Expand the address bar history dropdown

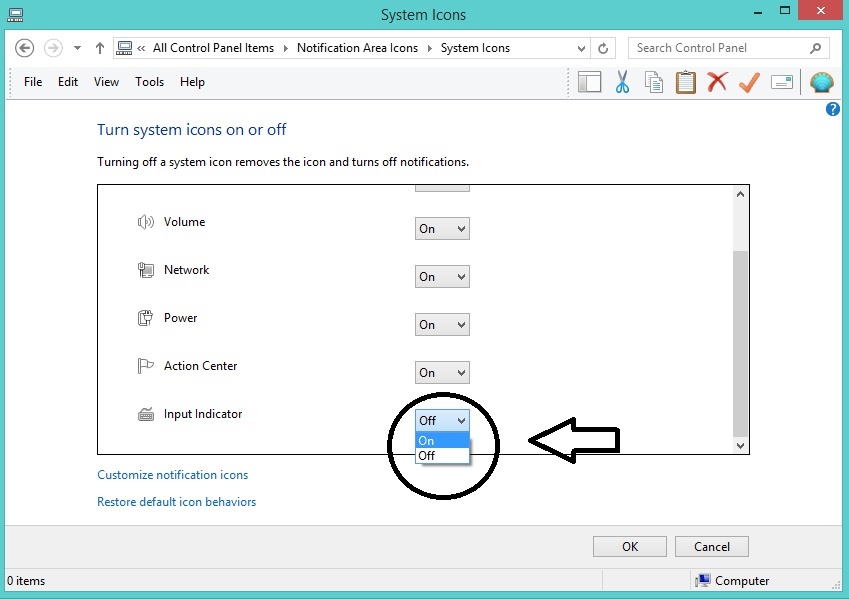[x=581, y=49]
